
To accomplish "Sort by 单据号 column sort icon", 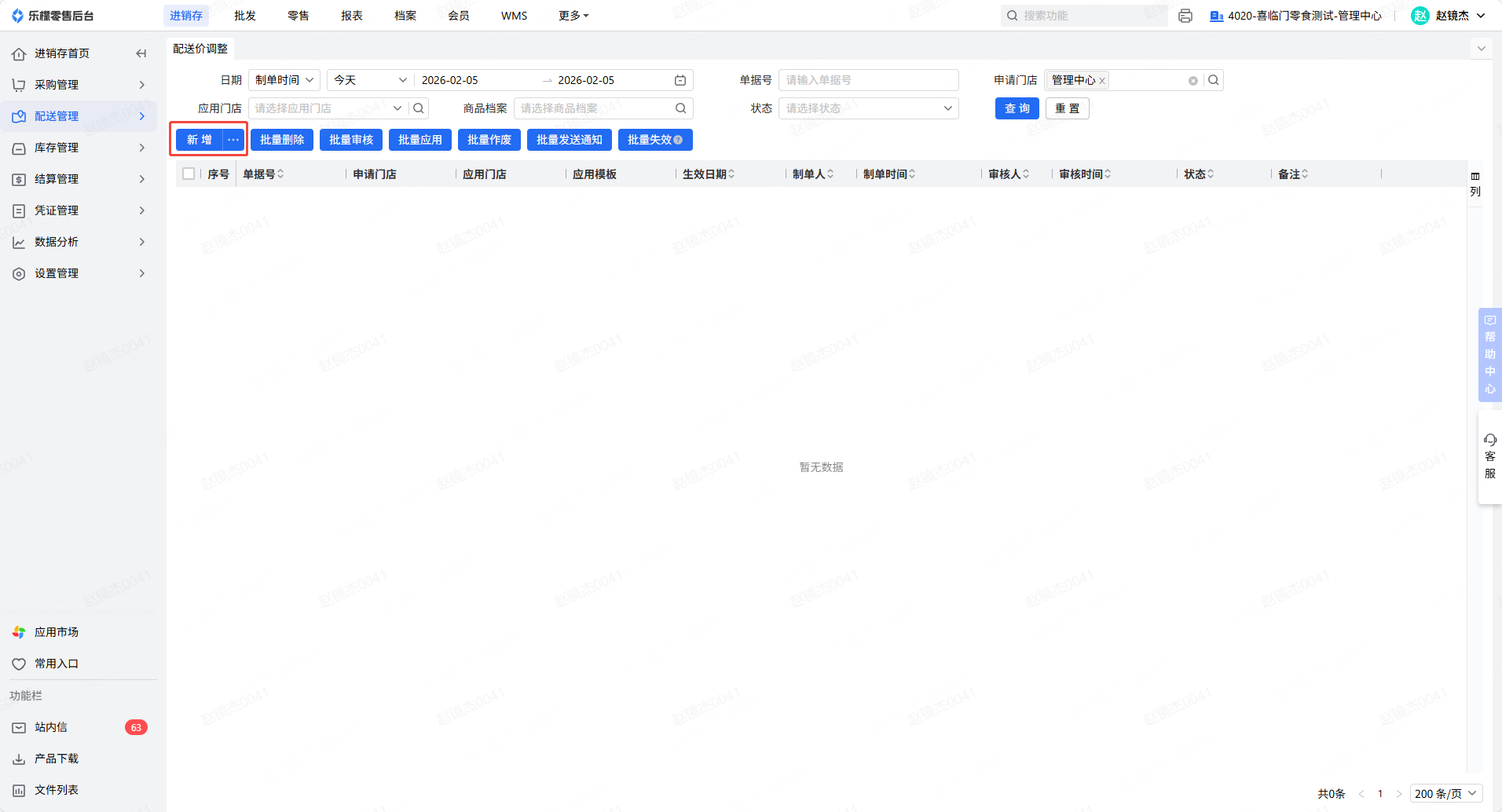I will click(280, 174).
